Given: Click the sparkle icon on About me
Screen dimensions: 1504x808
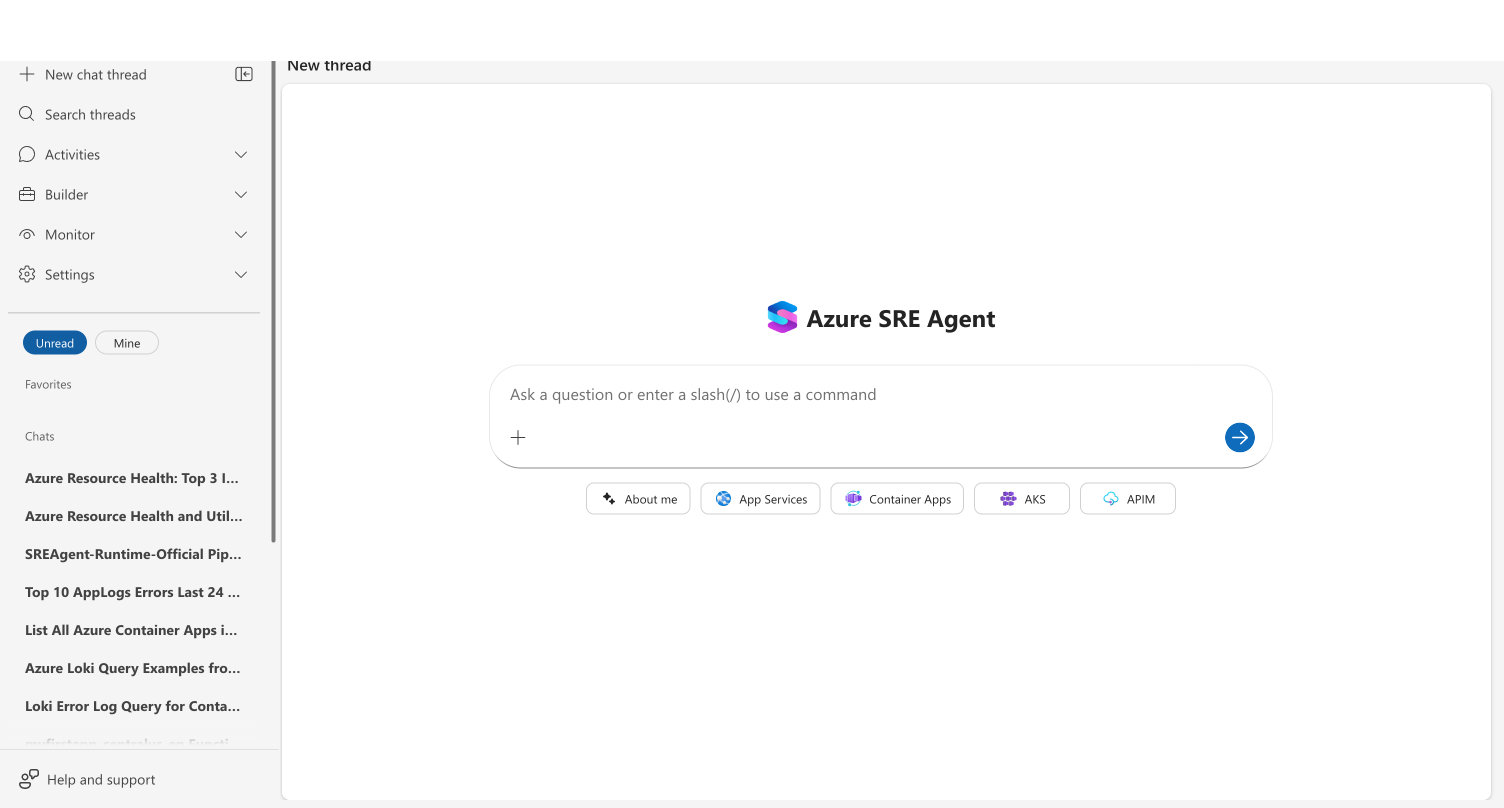Looking at the screenshot, I should tap(609, 498).
